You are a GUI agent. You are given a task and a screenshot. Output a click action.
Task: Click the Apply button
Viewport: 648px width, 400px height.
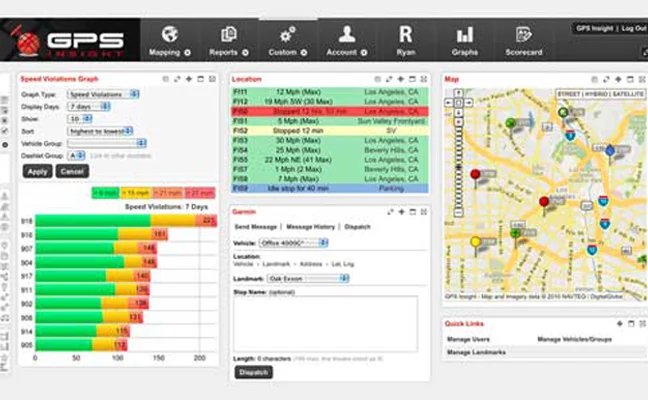tap(38, 171)
